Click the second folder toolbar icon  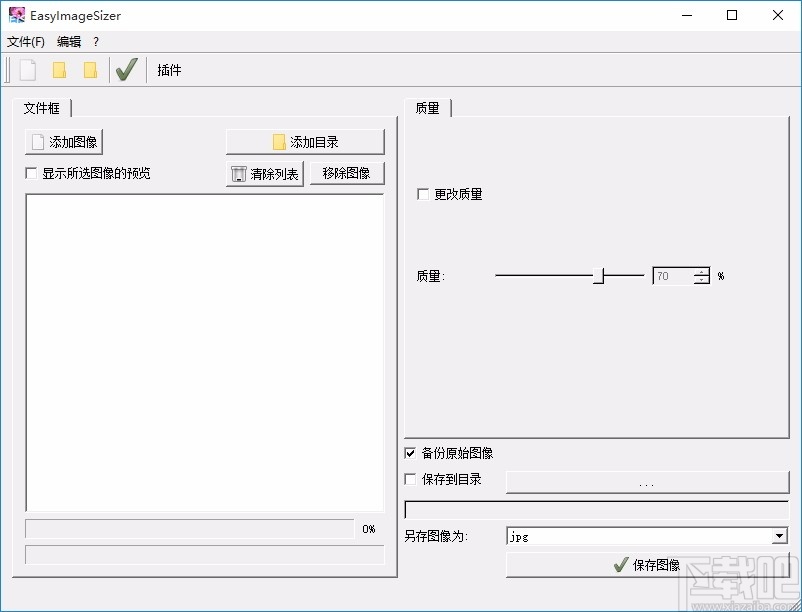pyautogui.click(x=91, y=69)
